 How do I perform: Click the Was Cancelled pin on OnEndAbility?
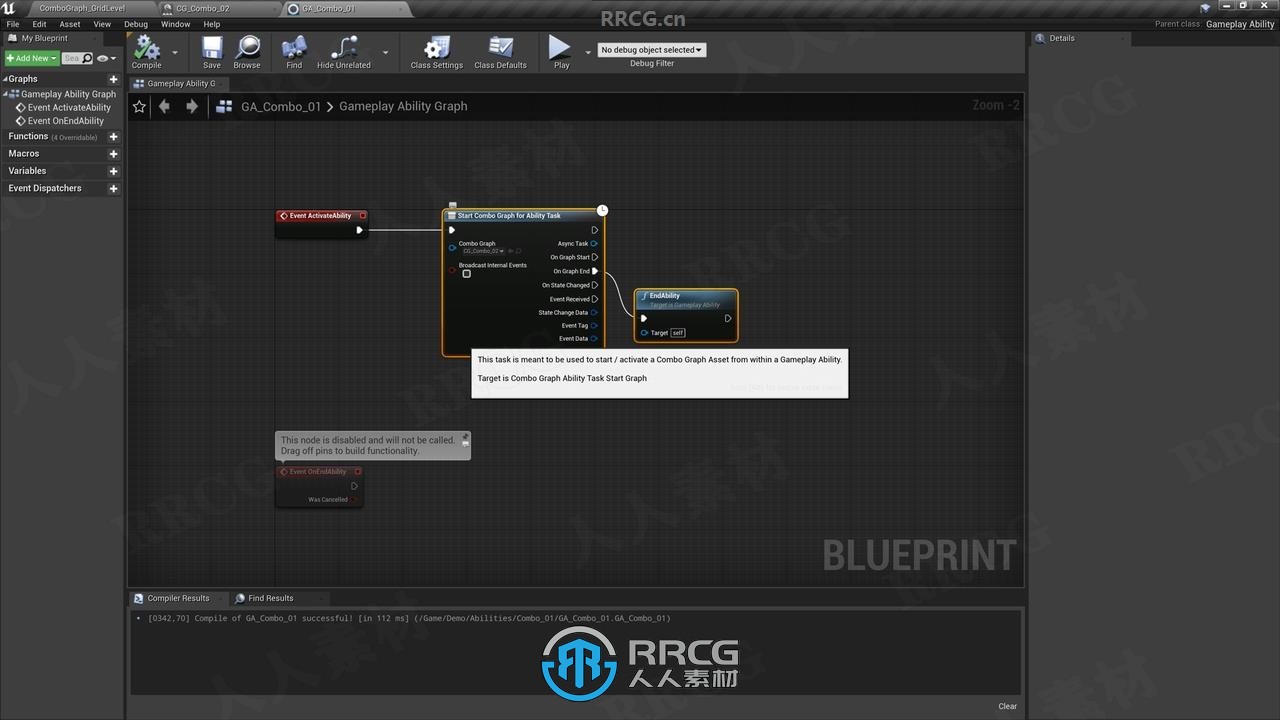coord(353,500)
